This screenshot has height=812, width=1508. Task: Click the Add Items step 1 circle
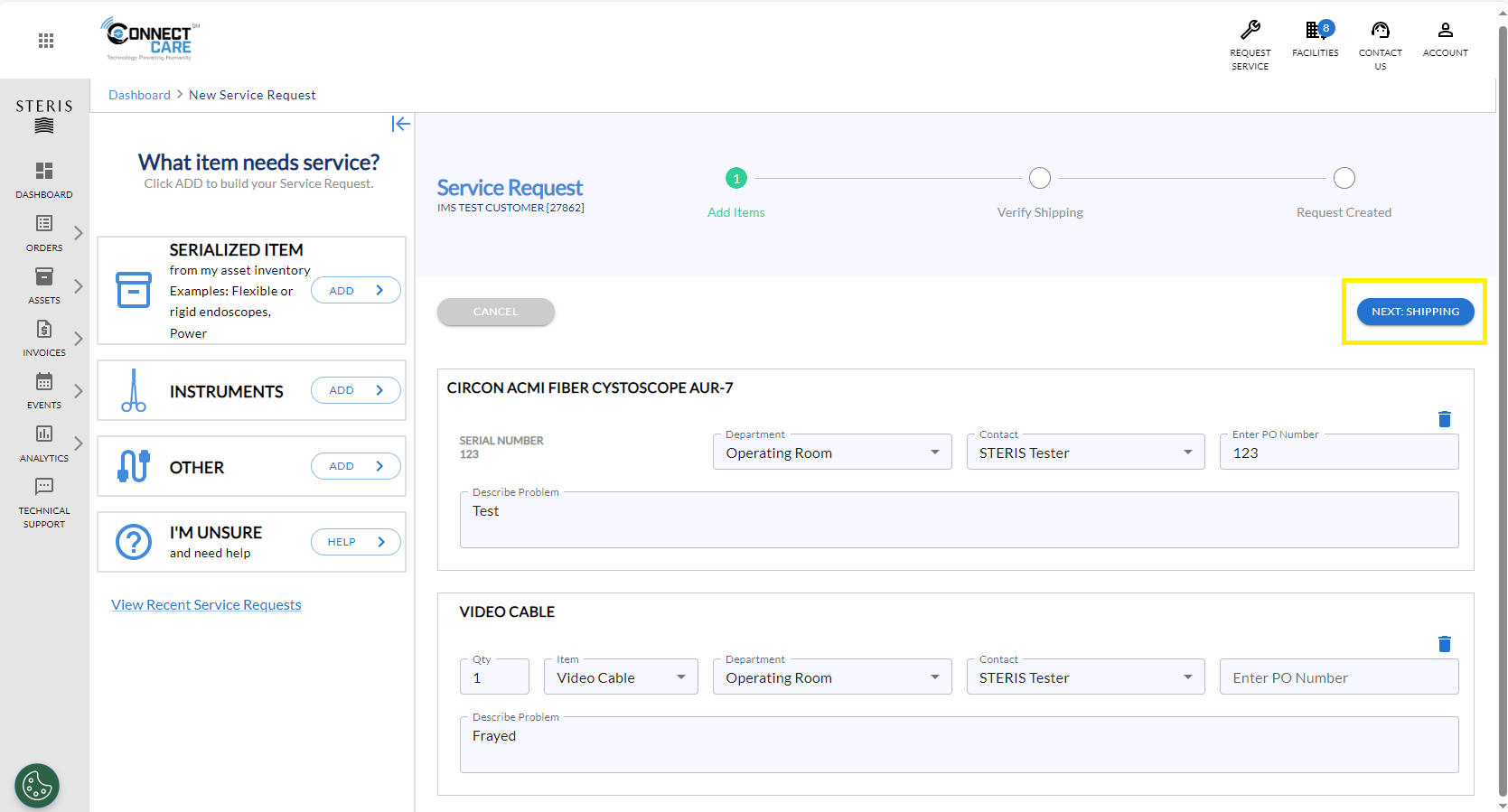coord(736,179)
